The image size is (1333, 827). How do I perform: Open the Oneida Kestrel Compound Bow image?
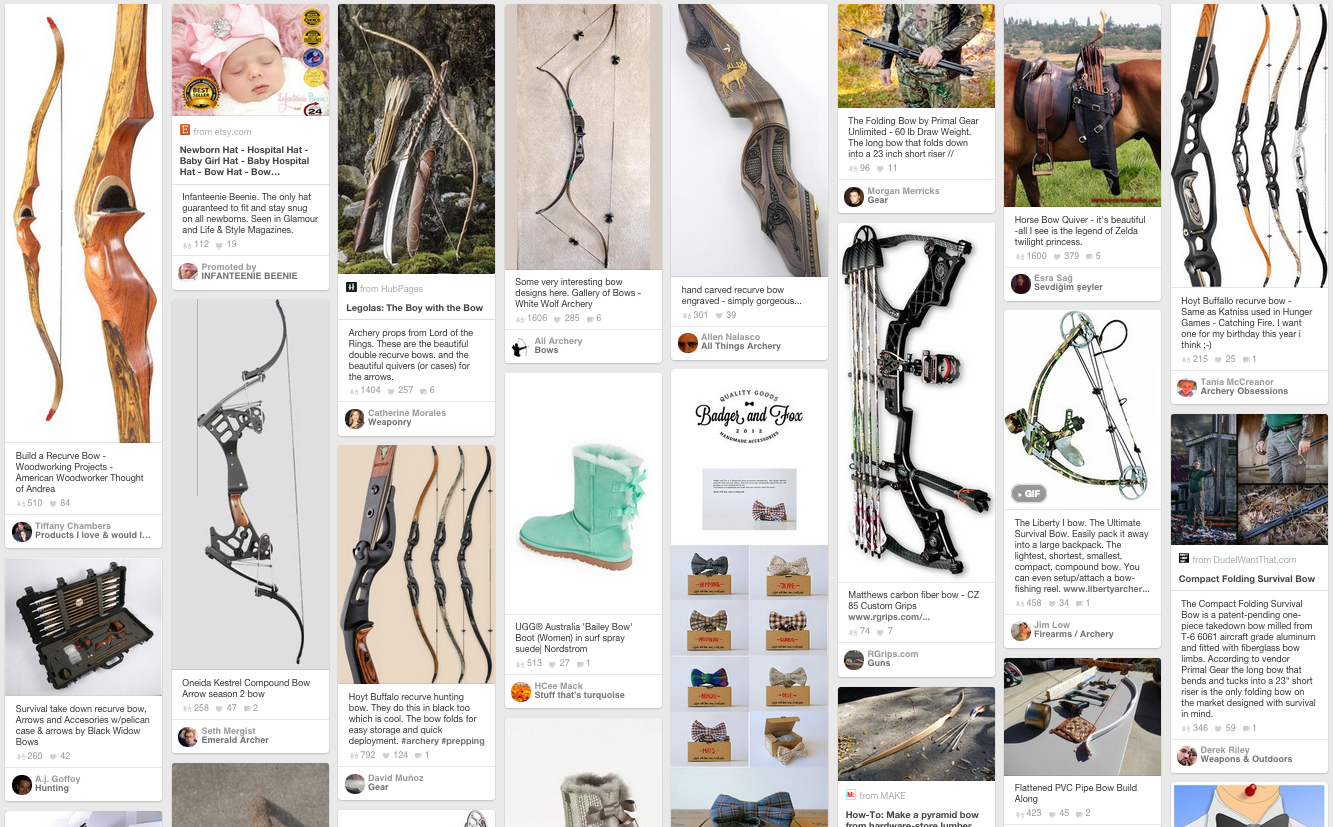pos(250,484)
